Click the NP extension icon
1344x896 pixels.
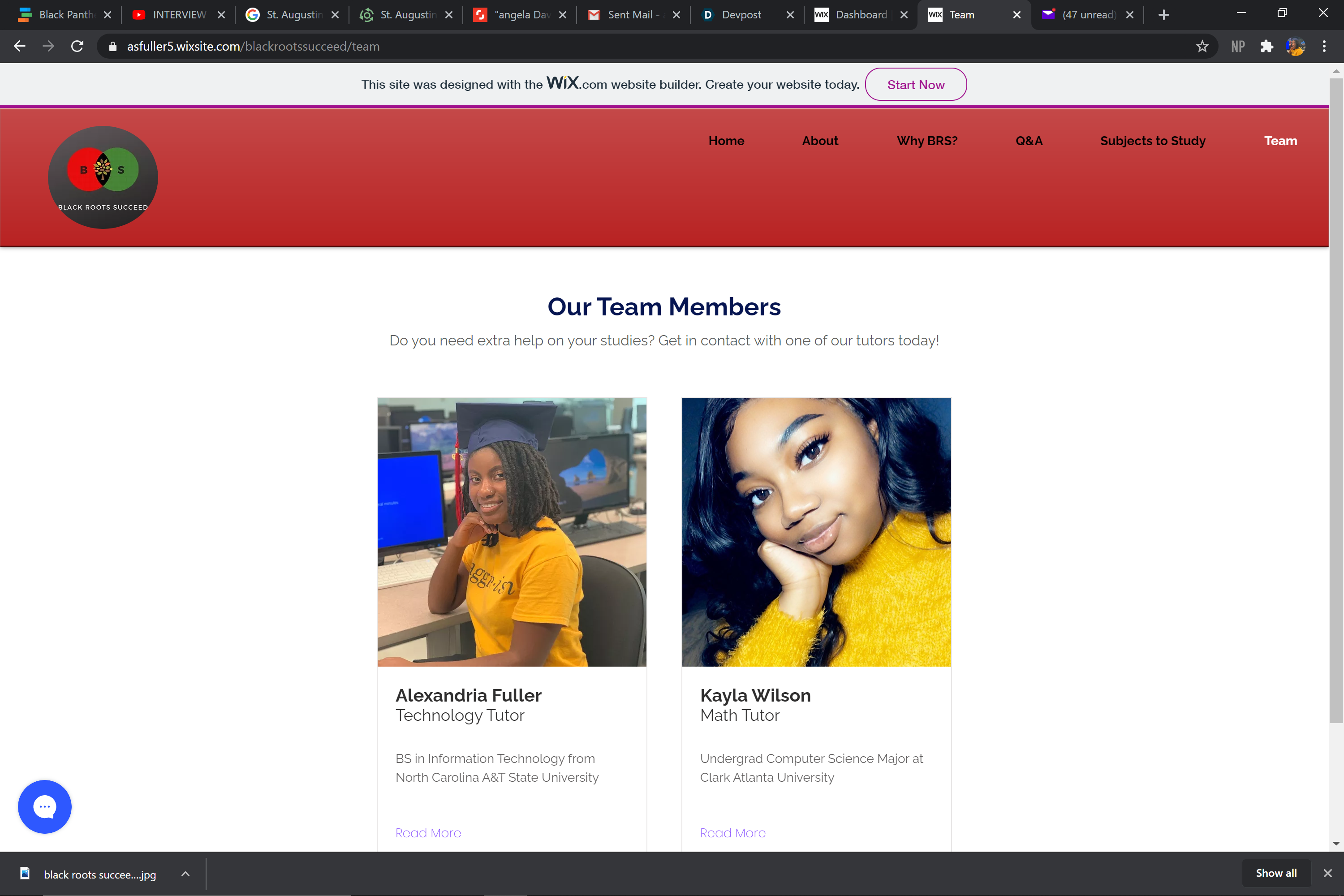click(x=1238, y=46)
